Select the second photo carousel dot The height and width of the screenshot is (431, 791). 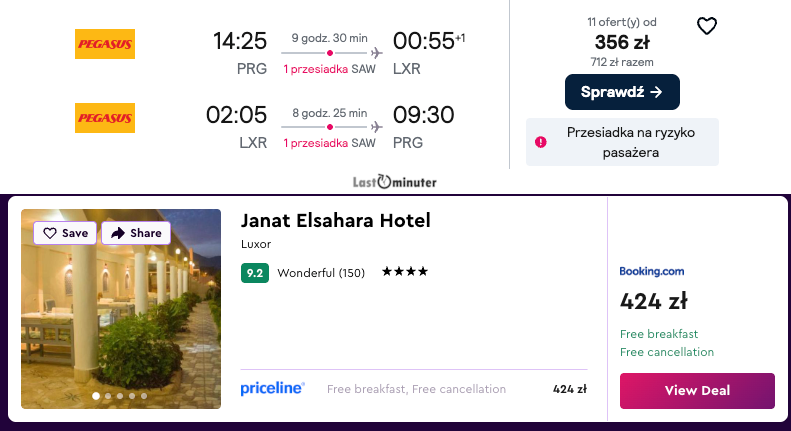108,396
